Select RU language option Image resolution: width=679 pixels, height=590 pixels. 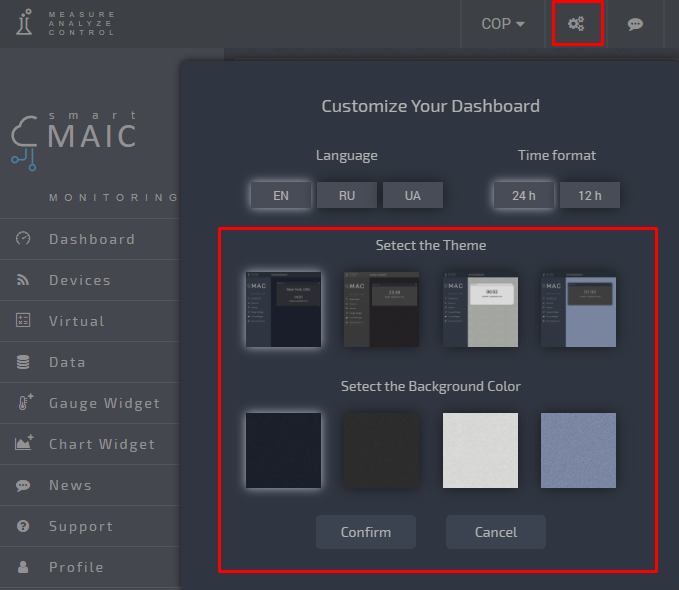[347, 195]
